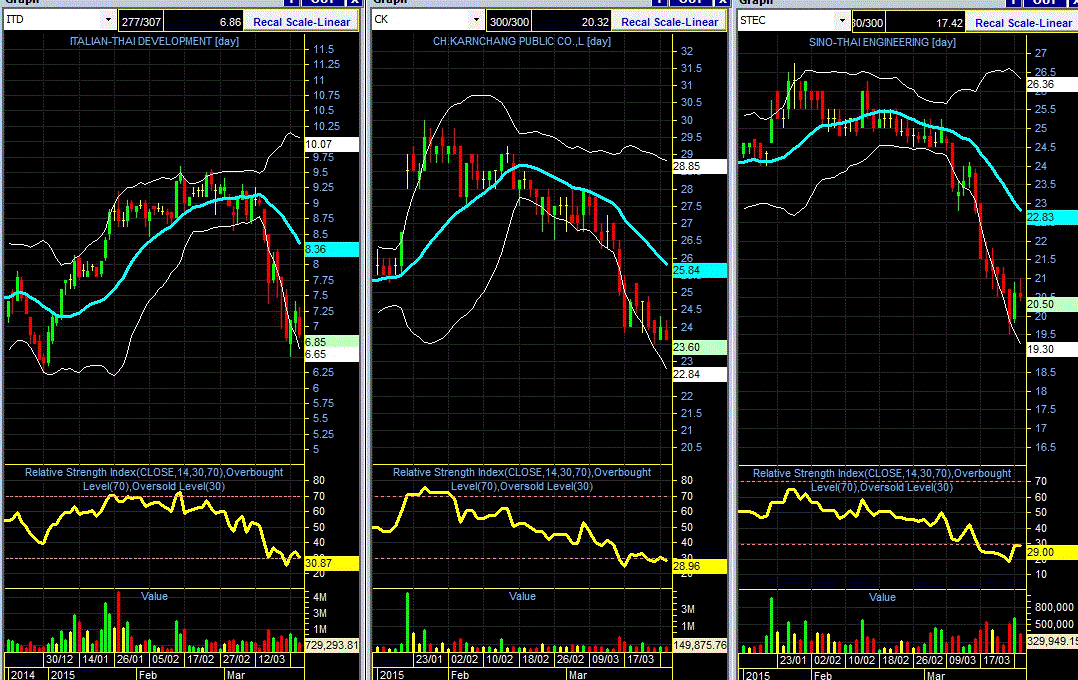Click the cyan 22.83 average label
Viewport: 1078px width, 680px height.
(1052, 217)
